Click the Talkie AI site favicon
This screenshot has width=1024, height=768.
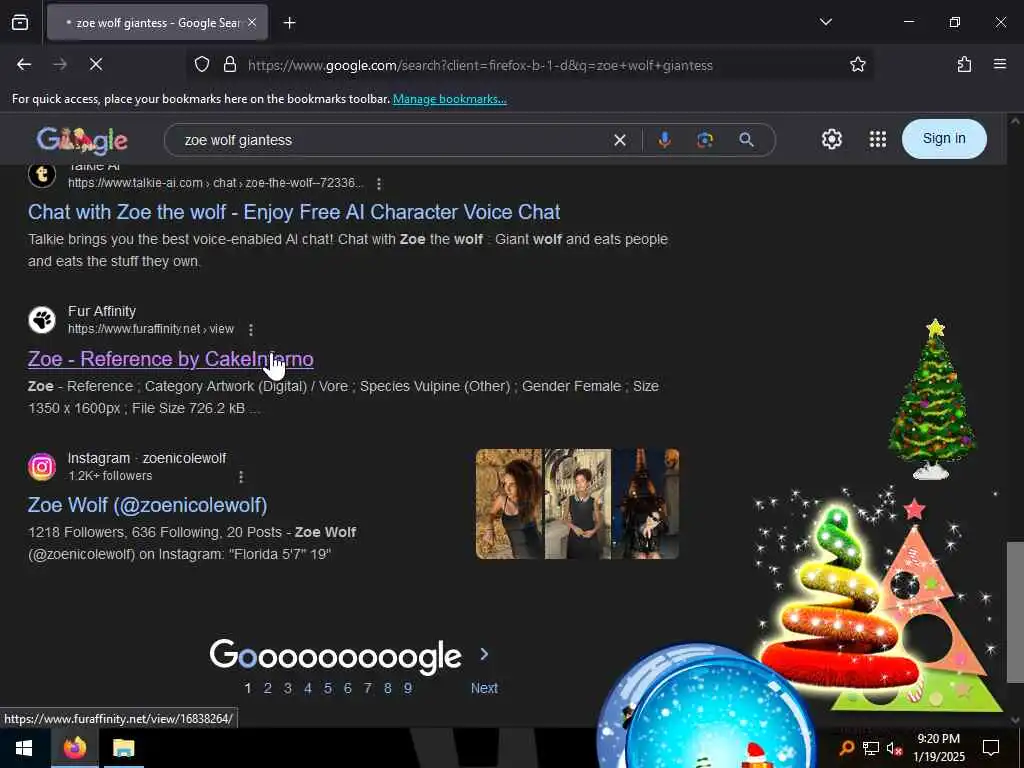coord(42,175)
